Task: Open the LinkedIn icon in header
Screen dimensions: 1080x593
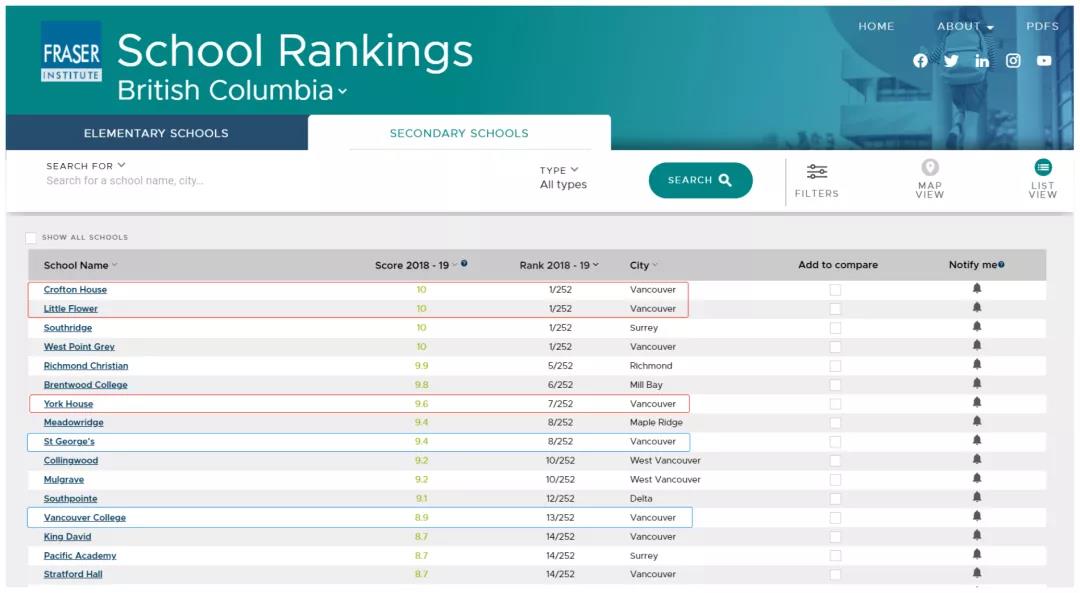Action: (982, 61)
